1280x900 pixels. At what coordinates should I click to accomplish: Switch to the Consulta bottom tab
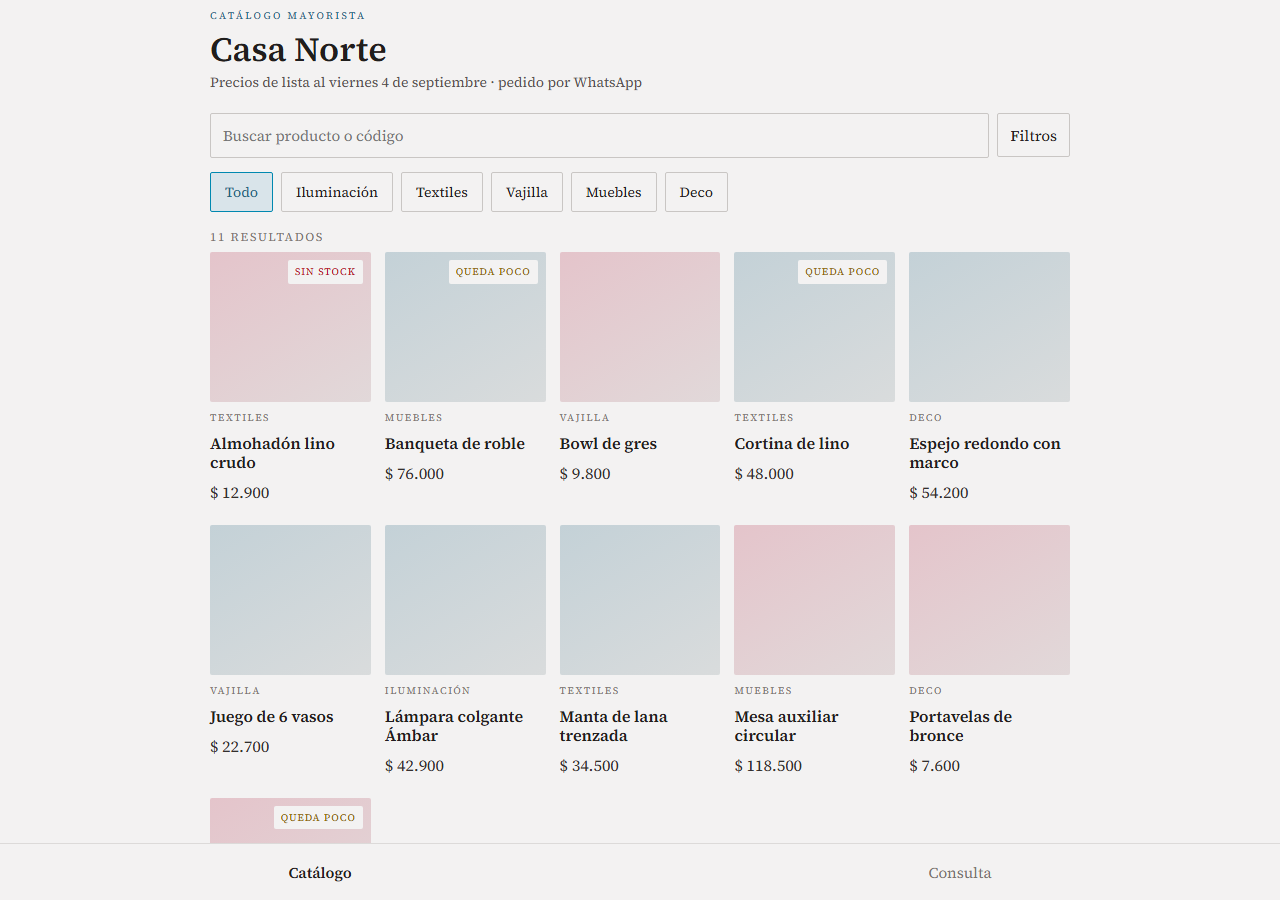click(x=960, y=873)
